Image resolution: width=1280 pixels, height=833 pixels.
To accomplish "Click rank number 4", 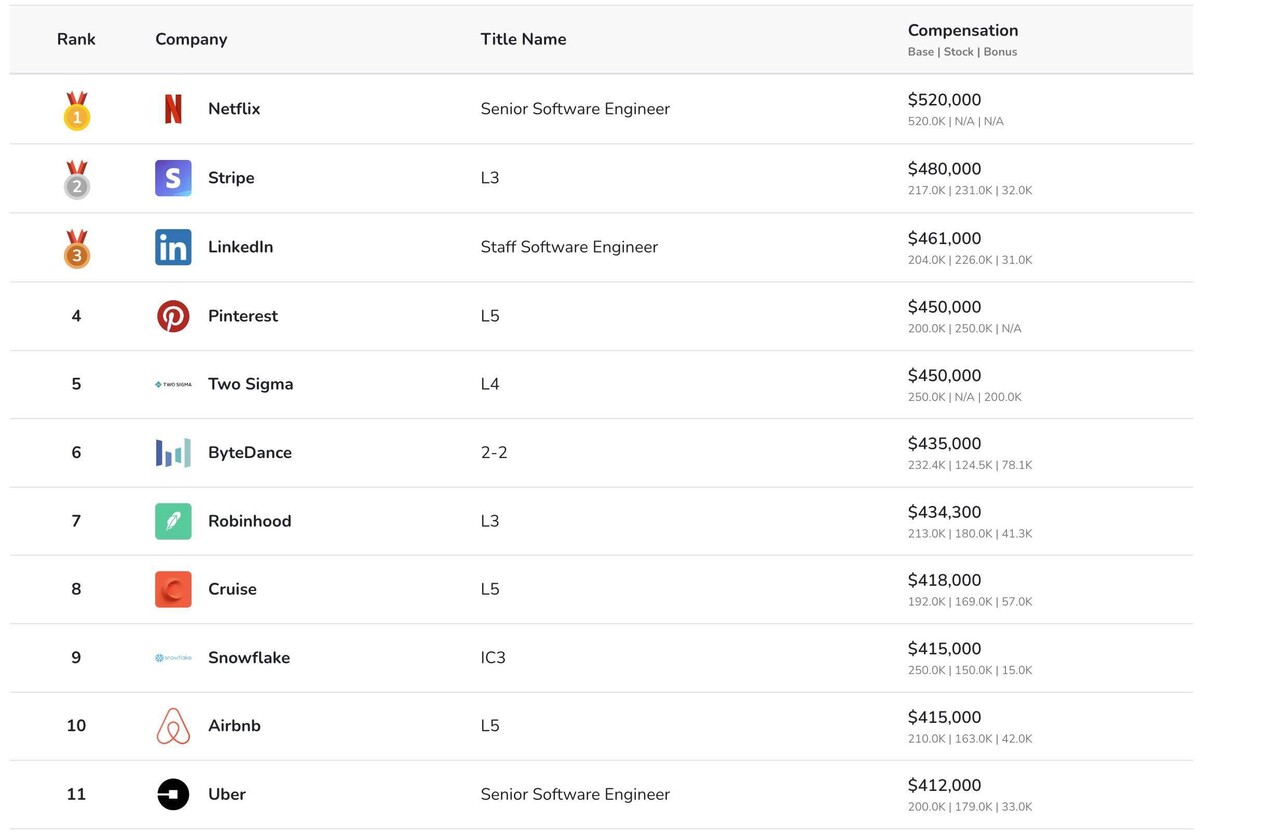I will [76, 316].
